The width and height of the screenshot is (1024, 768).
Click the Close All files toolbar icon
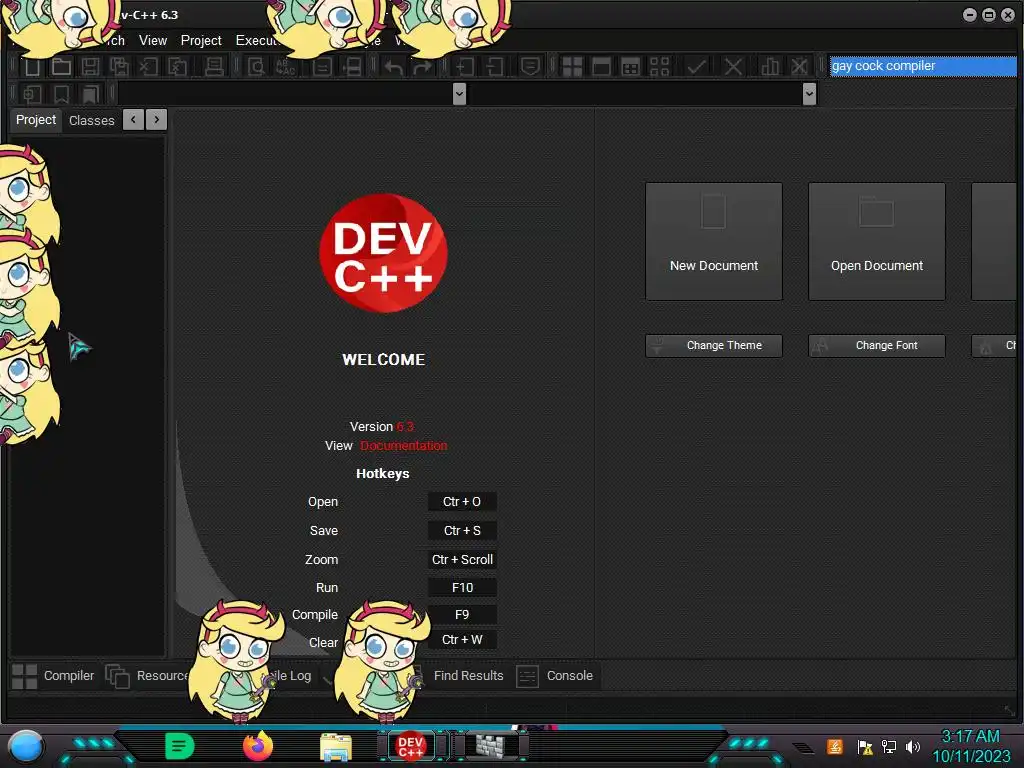(178, 67)
